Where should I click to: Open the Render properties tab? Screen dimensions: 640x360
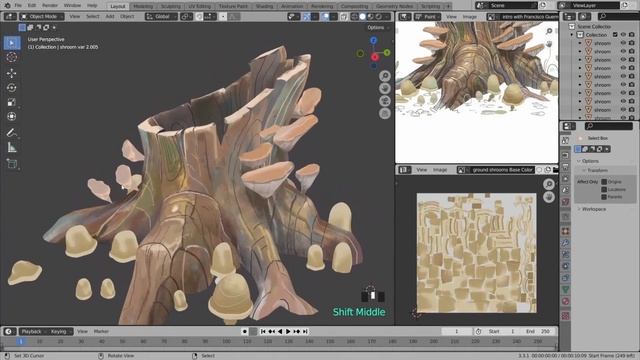click(565, 155)
